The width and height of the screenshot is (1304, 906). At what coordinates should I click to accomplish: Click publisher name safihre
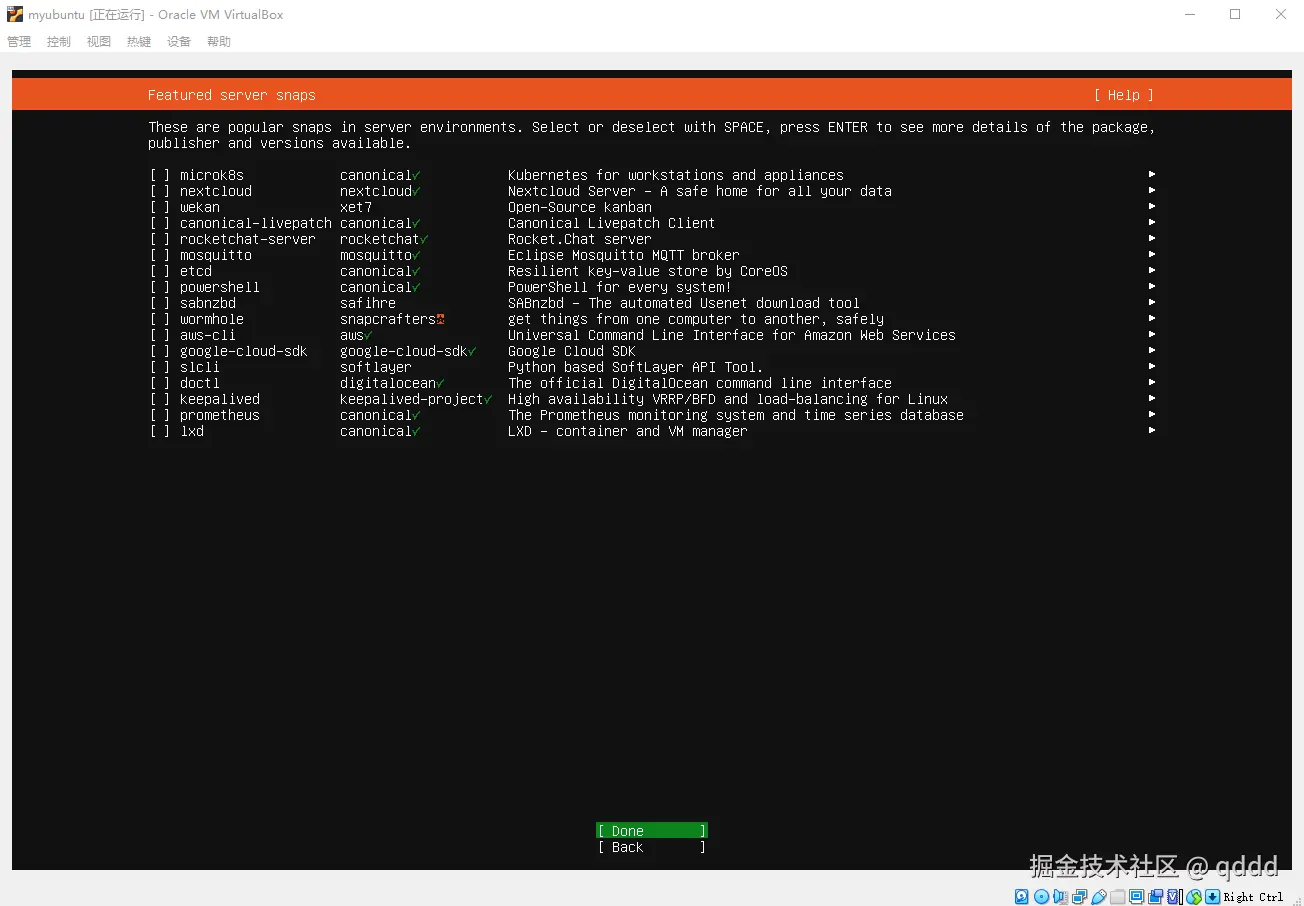(368, 303)
